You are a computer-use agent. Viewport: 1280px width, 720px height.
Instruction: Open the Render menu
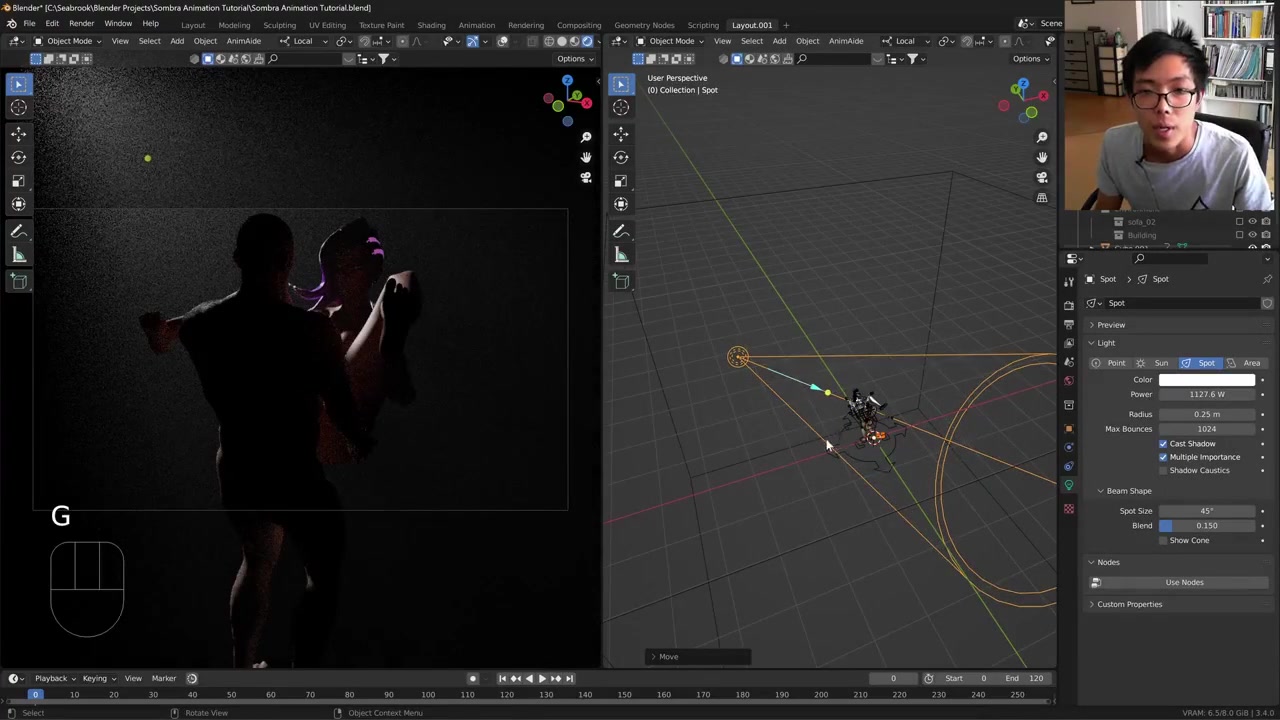81,24
